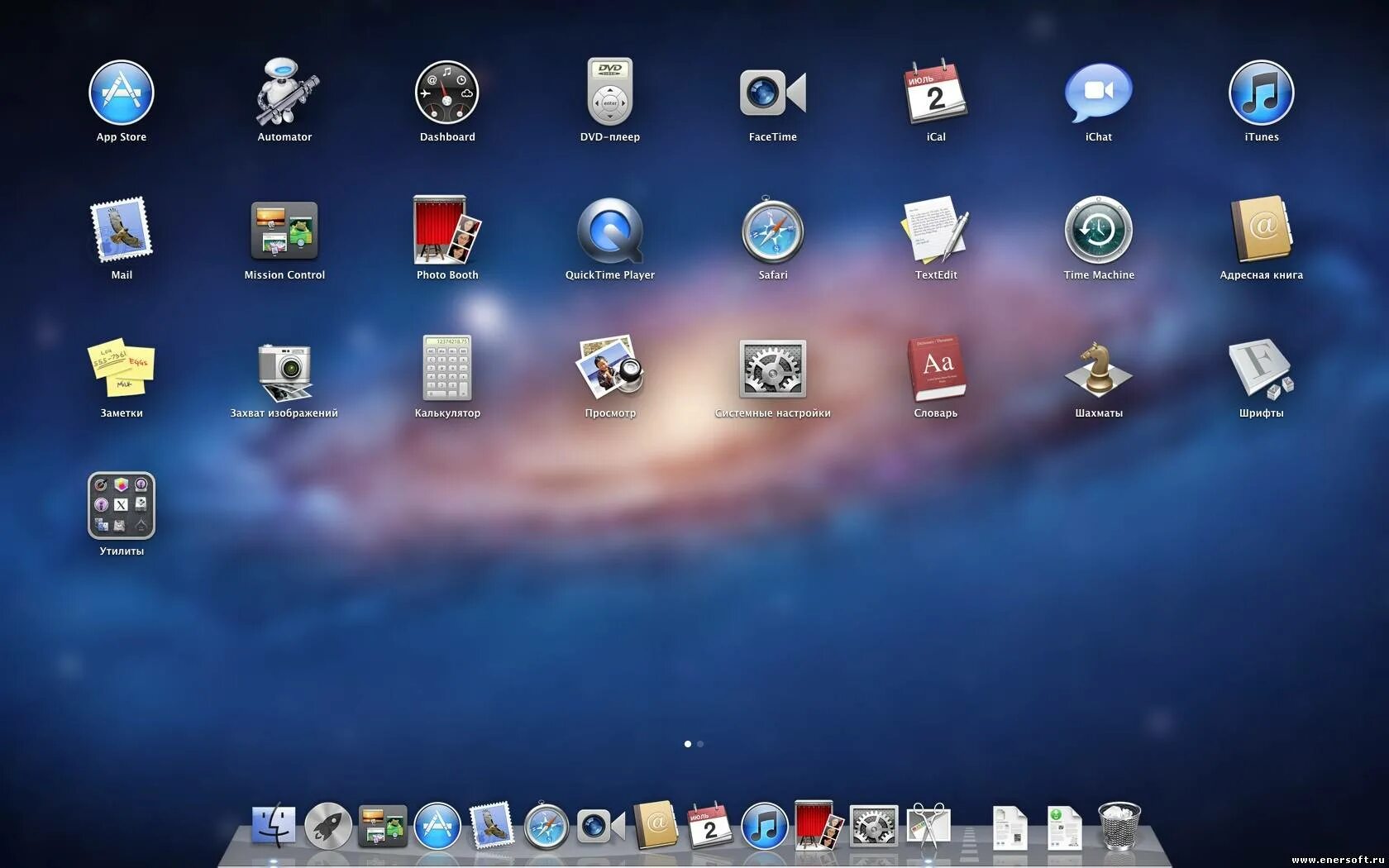Screen dimensions: 1389x868
Task: Launch DVD-плеер from Launchpad
Action: pyautogui.click(x=610, y=93)
